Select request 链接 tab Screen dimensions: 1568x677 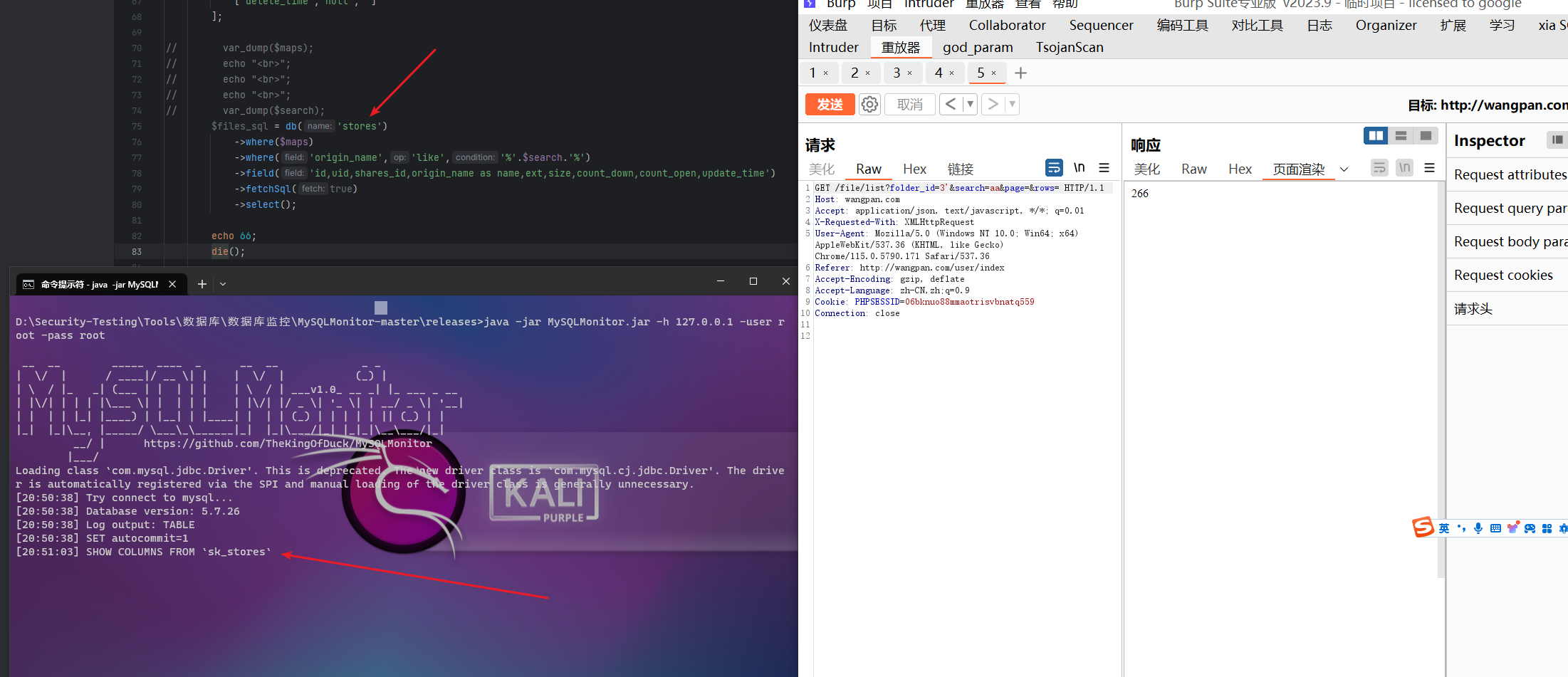961,169
